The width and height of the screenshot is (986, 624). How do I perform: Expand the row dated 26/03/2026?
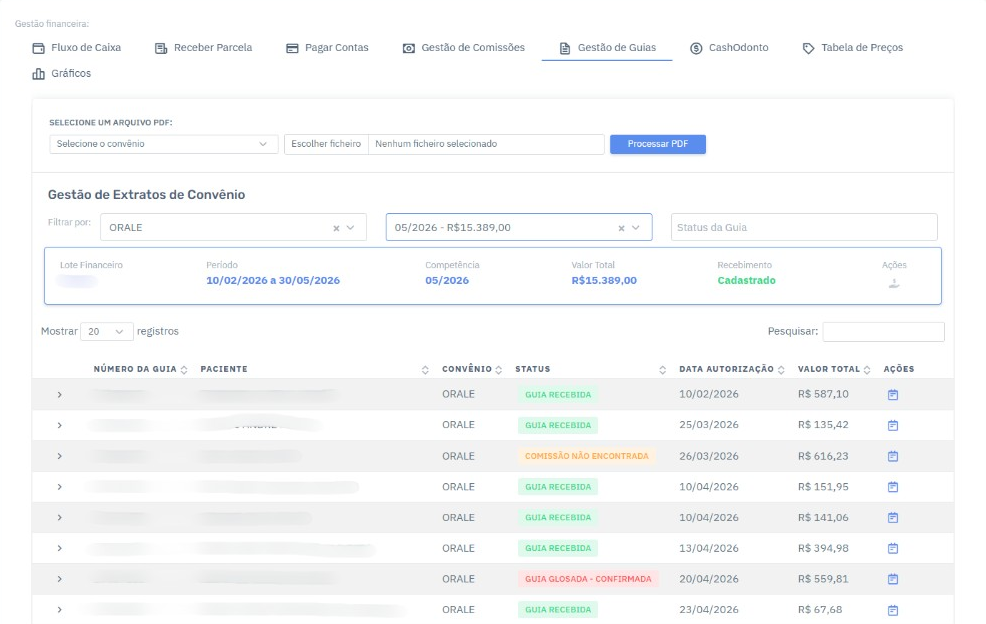(x=60, y=456)
